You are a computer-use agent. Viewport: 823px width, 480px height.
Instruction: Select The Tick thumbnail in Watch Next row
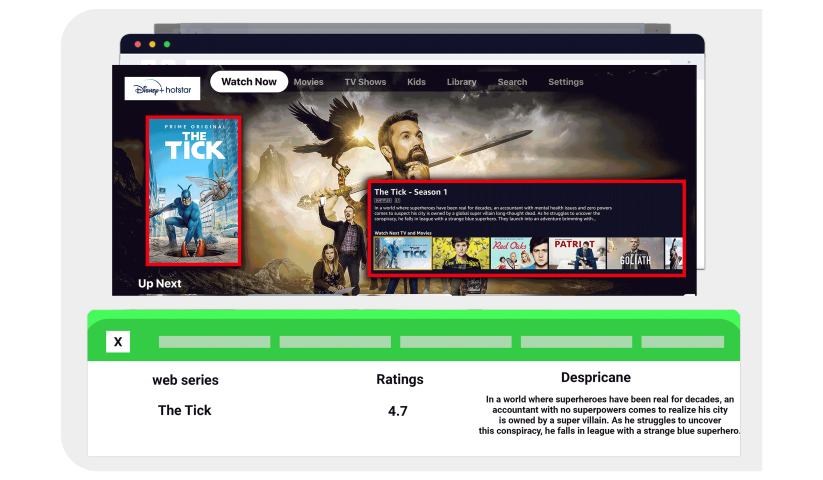(403, 253)
